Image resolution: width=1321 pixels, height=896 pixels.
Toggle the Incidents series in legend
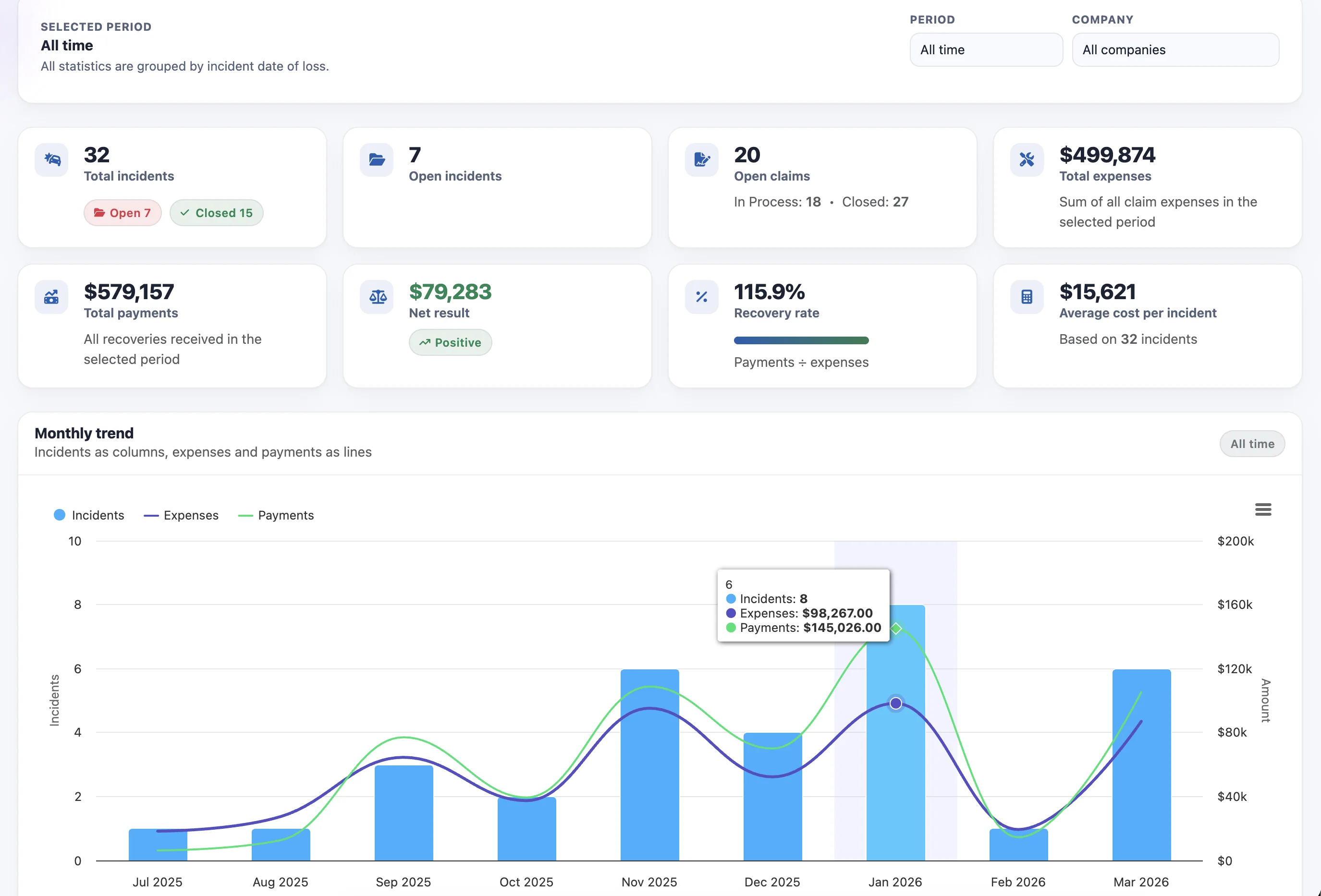89,515
